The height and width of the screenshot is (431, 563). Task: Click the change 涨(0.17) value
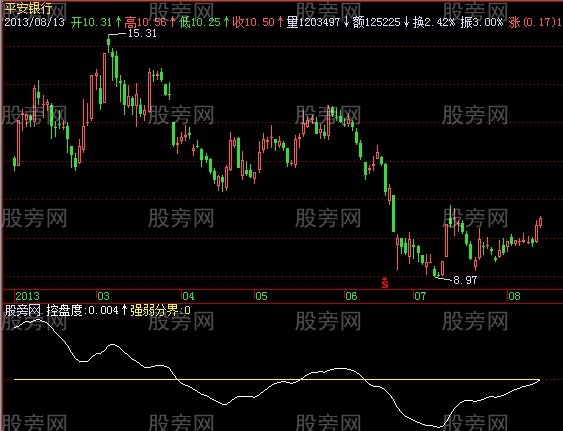532,22
